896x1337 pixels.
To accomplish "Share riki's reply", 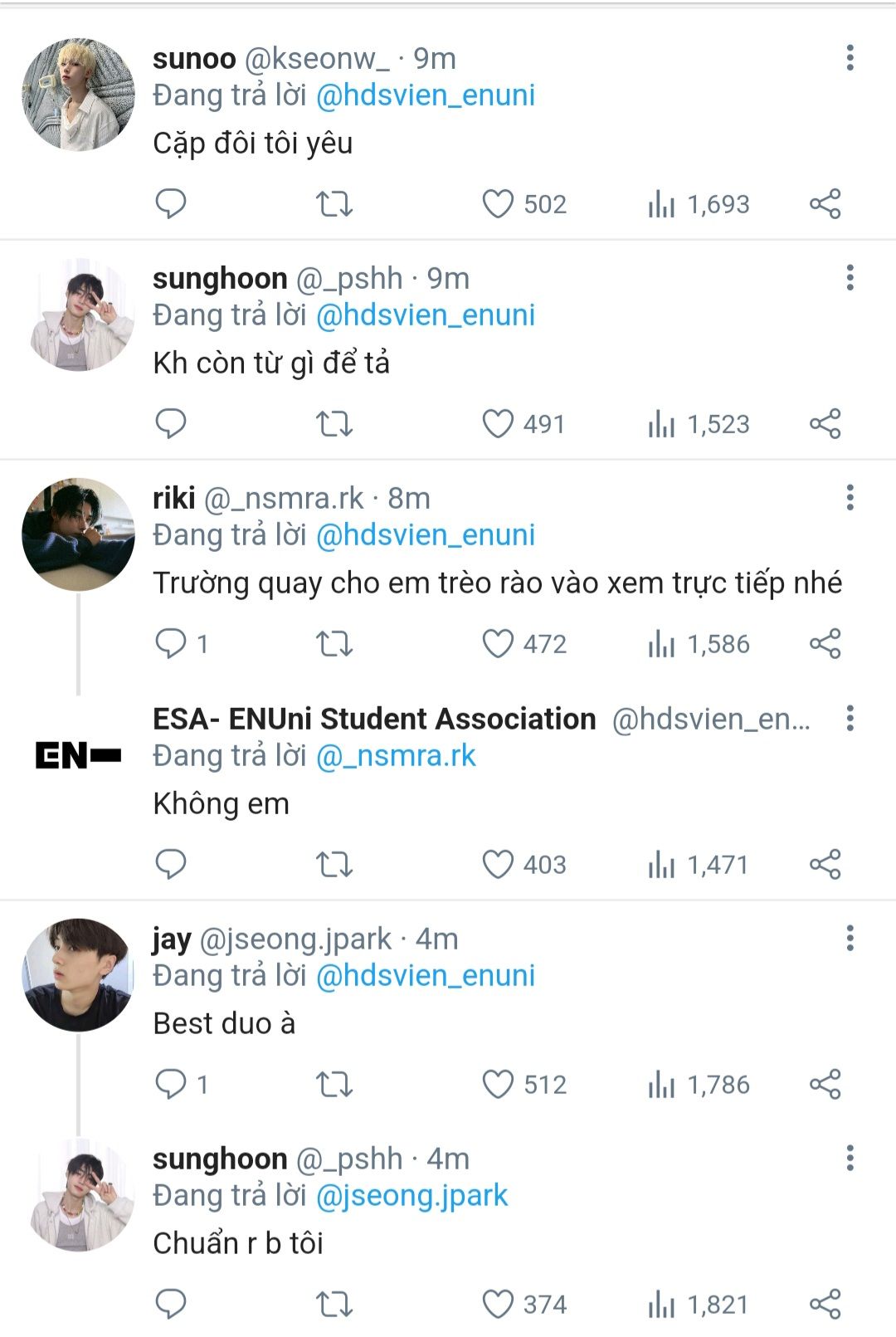I will coord(825,644).
